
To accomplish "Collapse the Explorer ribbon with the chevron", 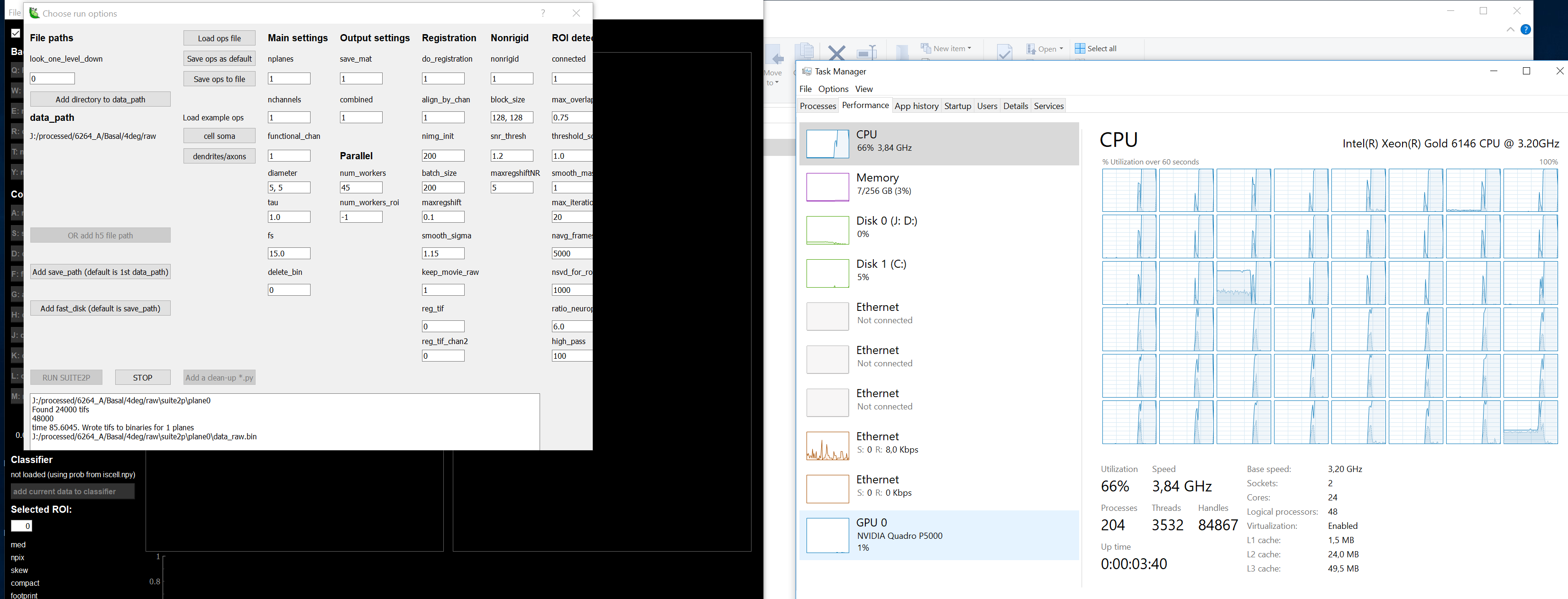I will (x=1510, y=30).
